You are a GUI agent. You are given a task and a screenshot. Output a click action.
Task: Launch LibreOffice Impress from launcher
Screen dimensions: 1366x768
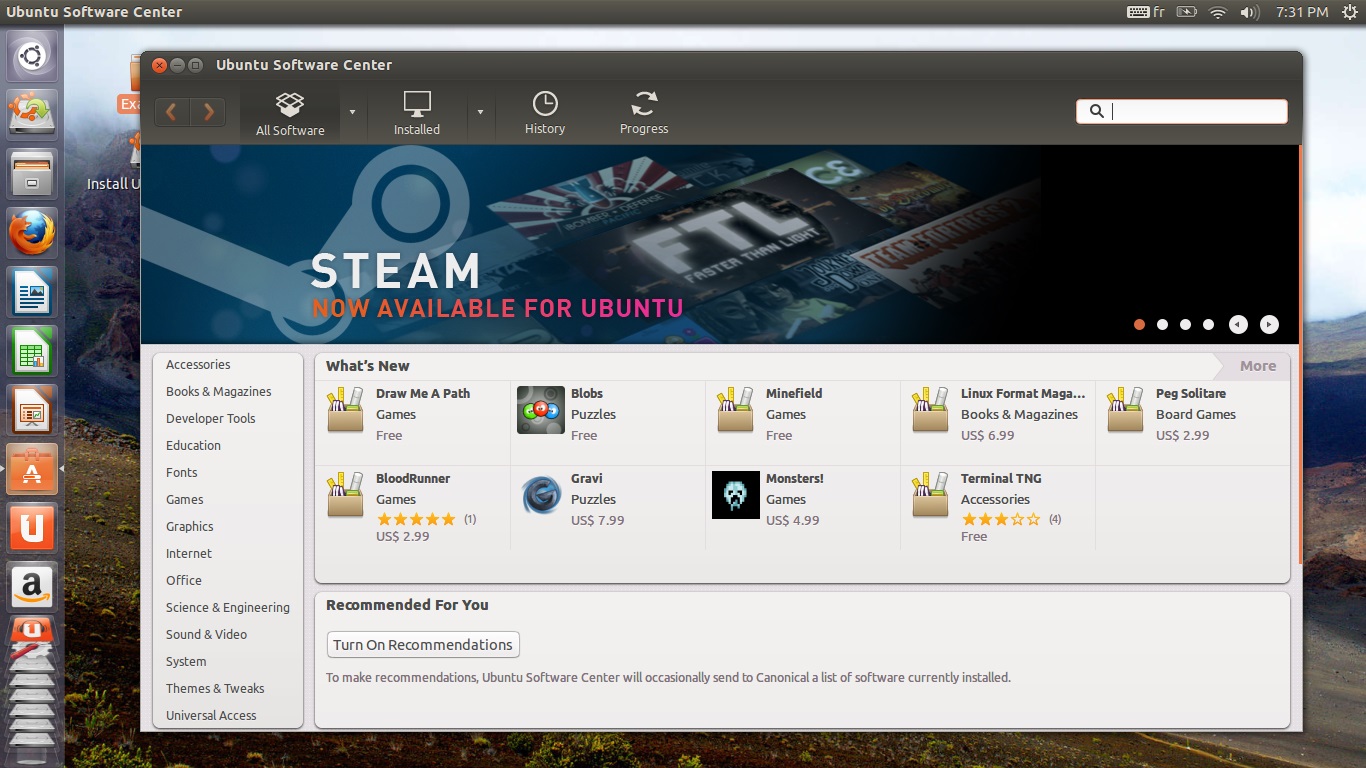[32, 410]
